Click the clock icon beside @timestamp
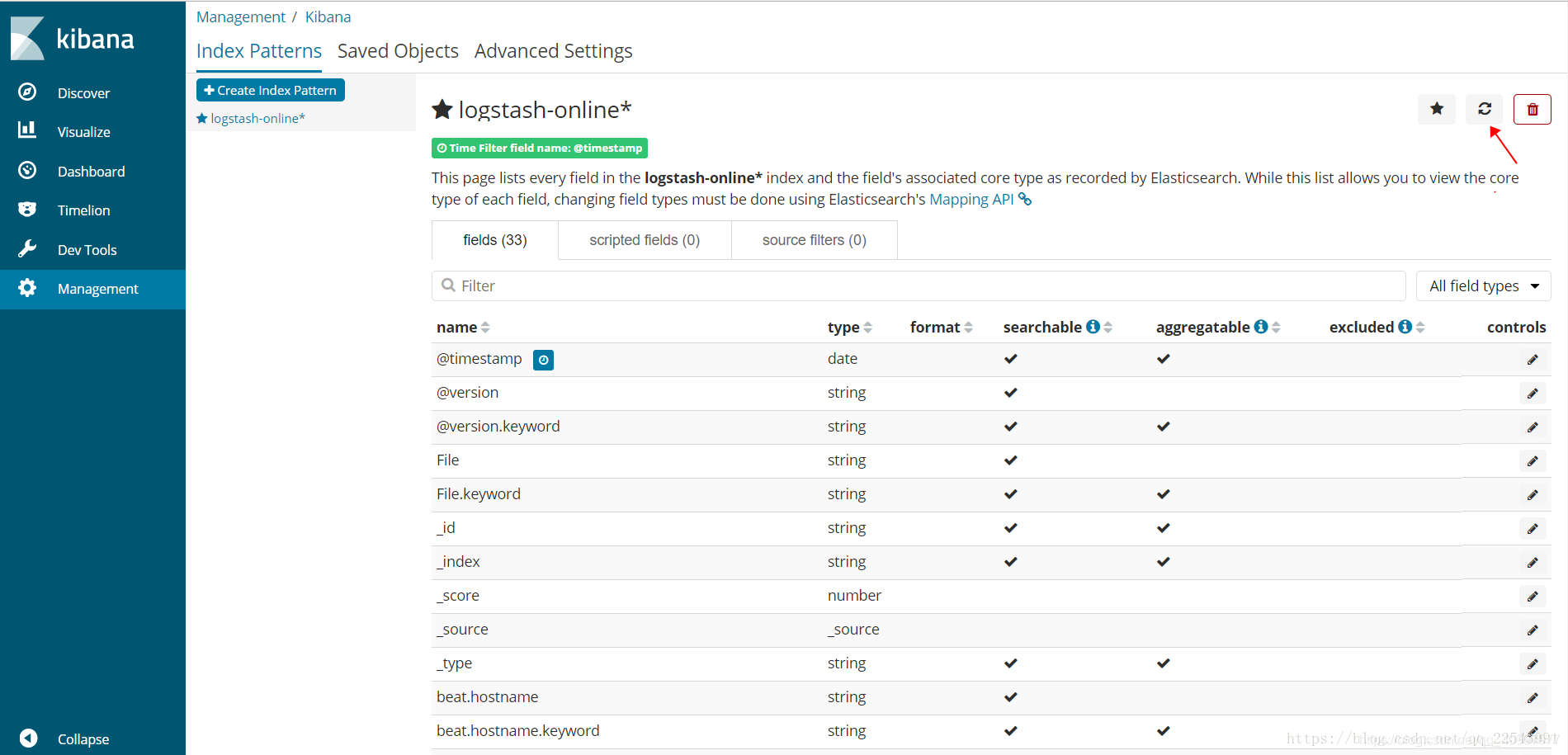1568x755 pixels. [x=543, y=360]
